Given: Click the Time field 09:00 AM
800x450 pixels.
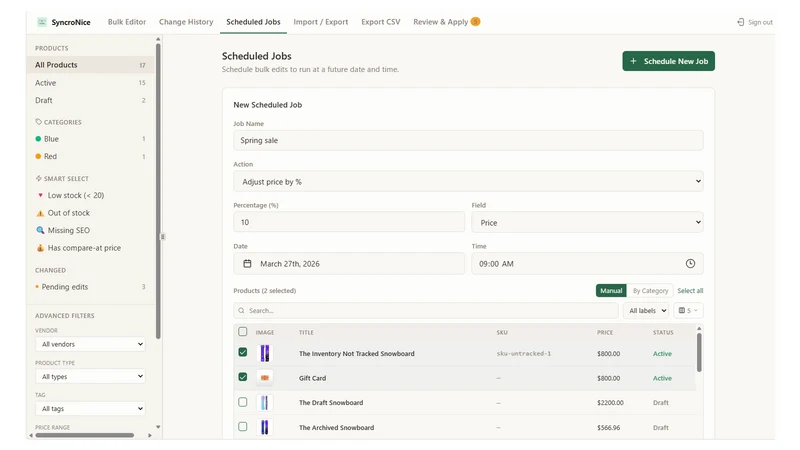Looking at the screenshot, I should 587,264.
